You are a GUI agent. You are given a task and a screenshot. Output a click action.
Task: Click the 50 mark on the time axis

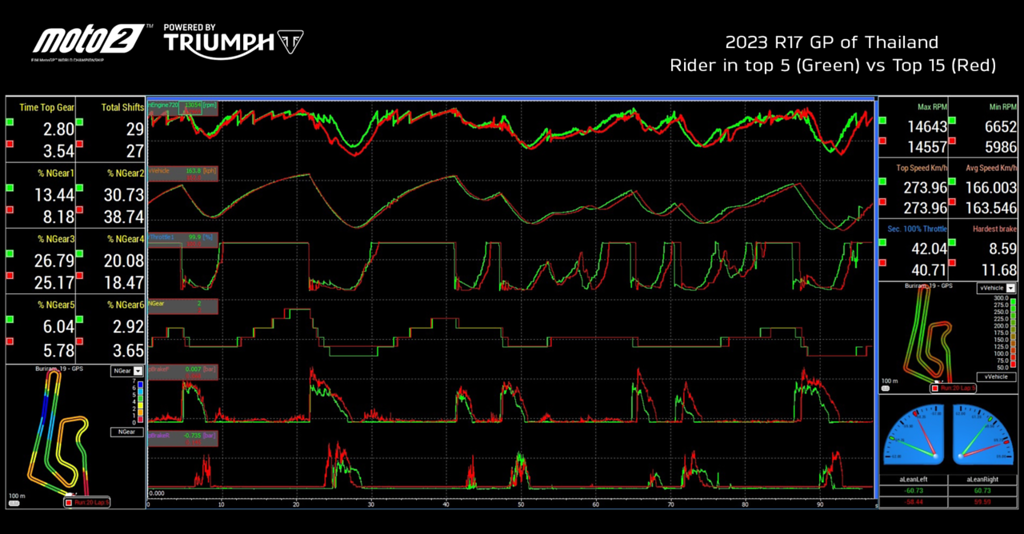pos(520,504)
